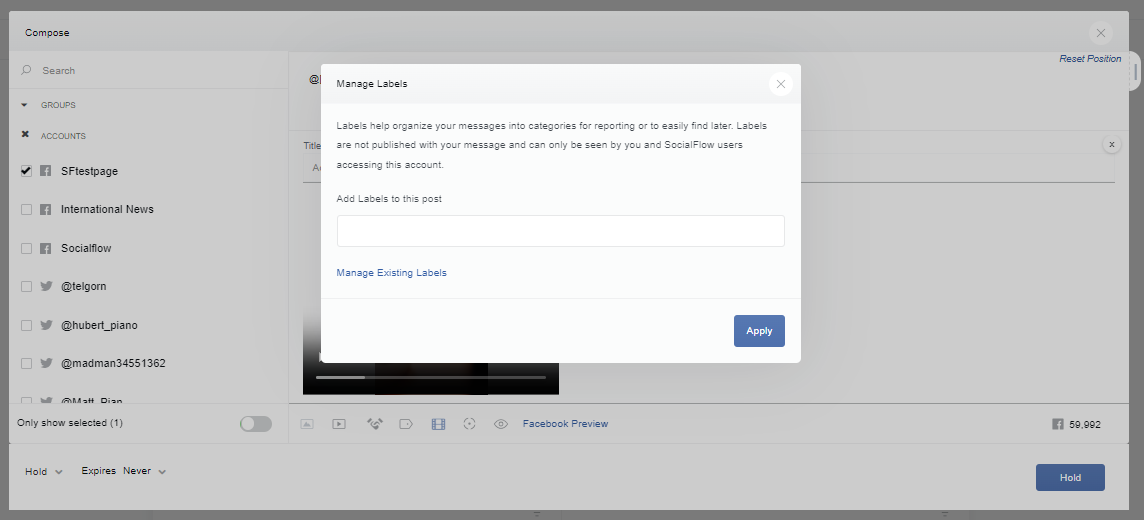Open Manage Existing Labels link
Image resolution: width=1144 pixels, height=520 pixels.
click(391, 273)
